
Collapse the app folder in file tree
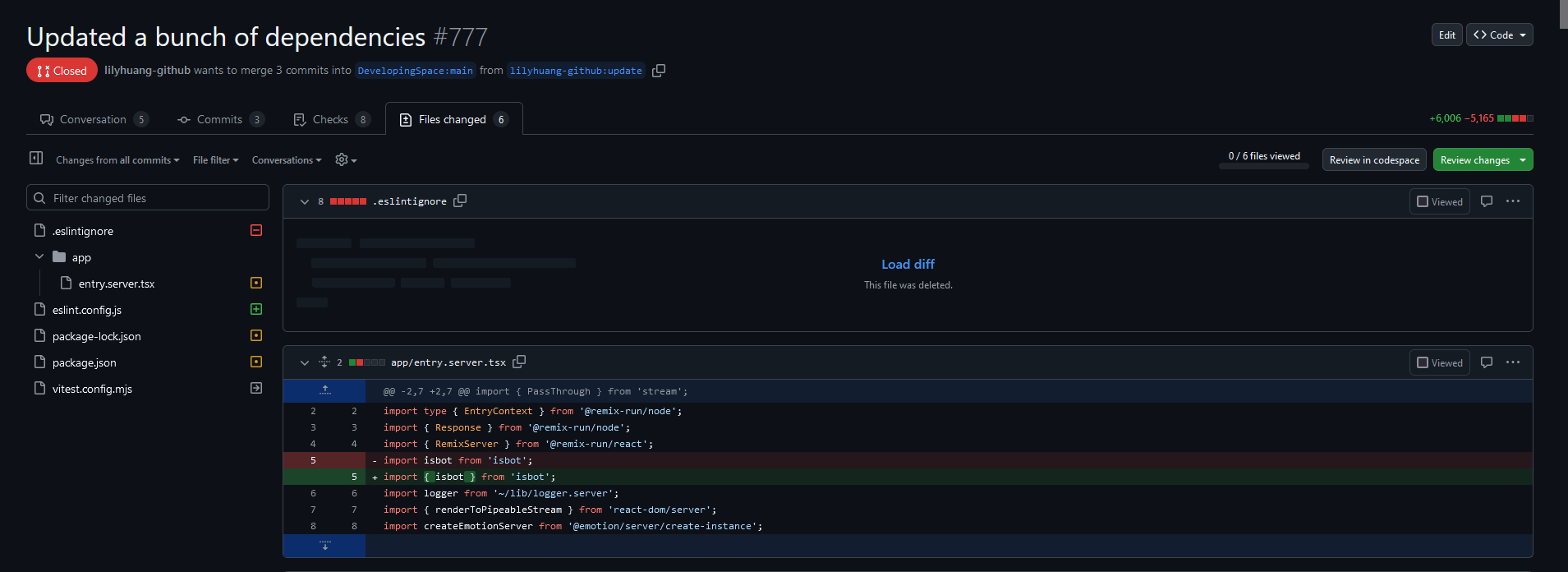[39, 257]
